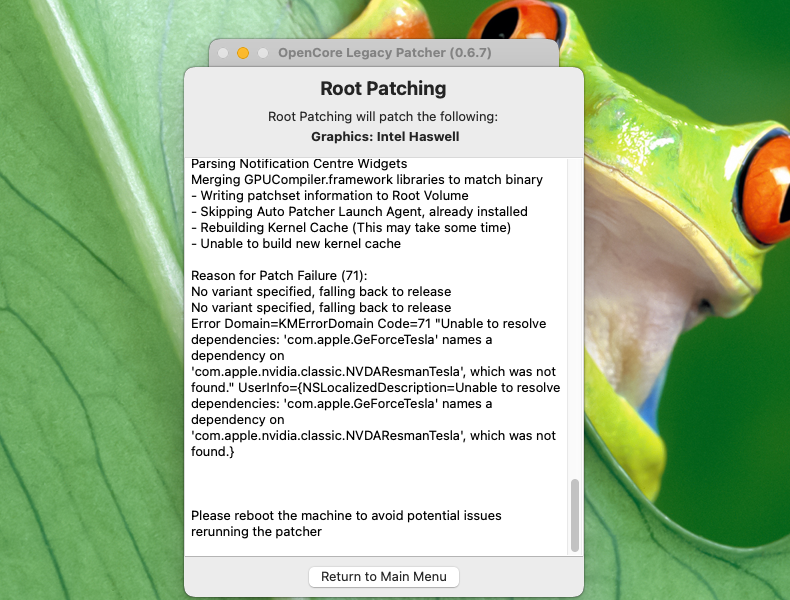Click 'Root Patching will patch the following:' text
The height and width of the screenshot is (600, 790).
383,116
